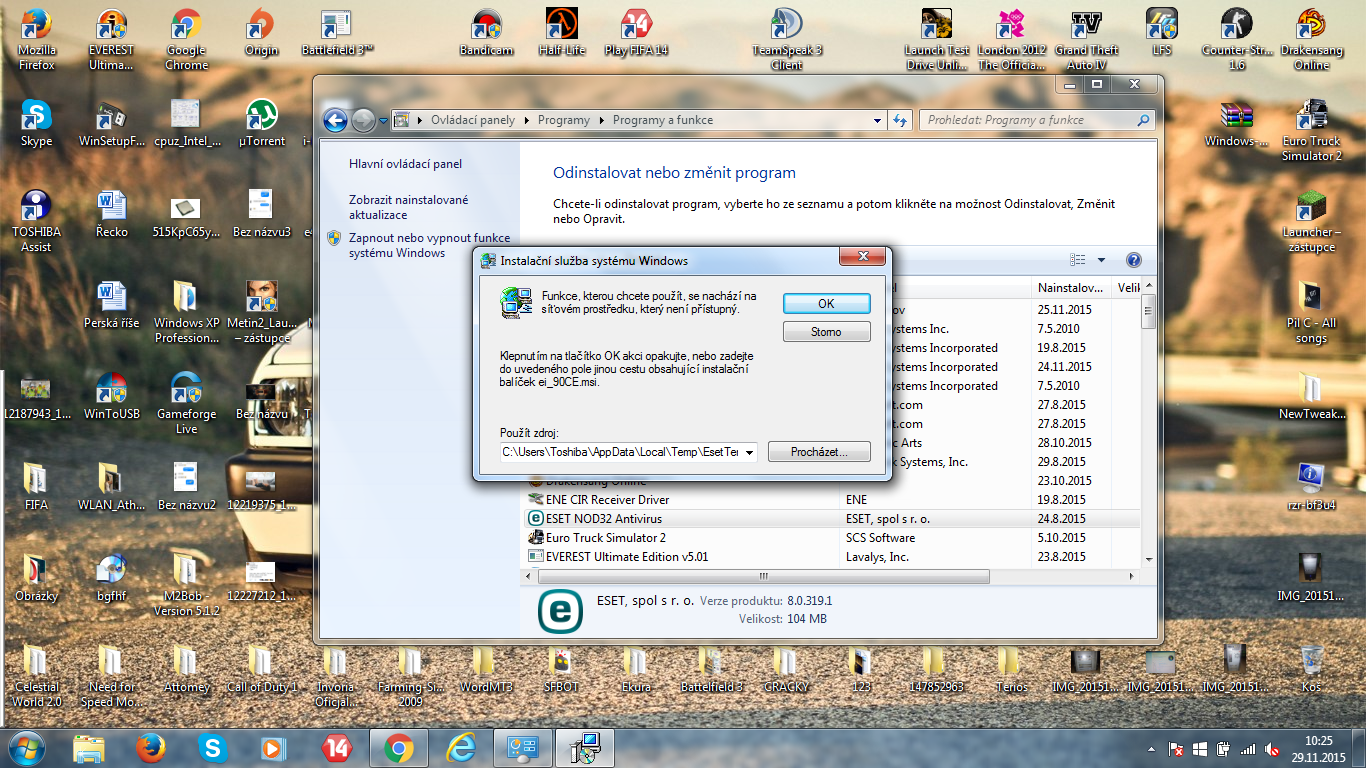Expand the Použít zdroj path dropdown
The height and width of the screenshot is (768, 1366).
(749, 452)
